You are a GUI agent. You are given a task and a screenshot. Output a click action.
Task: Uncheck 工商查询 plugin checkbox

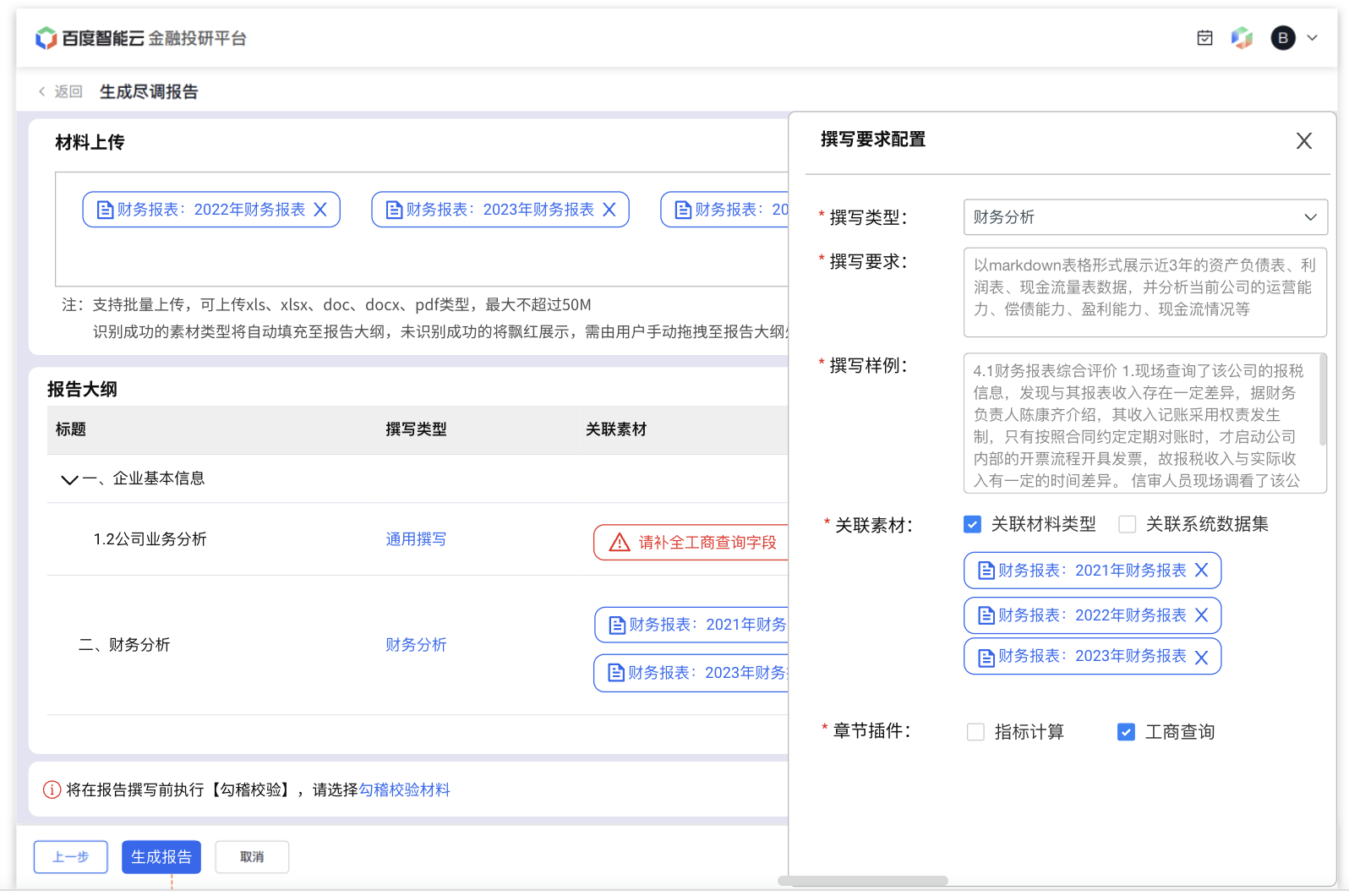(x=1127, y=732)
